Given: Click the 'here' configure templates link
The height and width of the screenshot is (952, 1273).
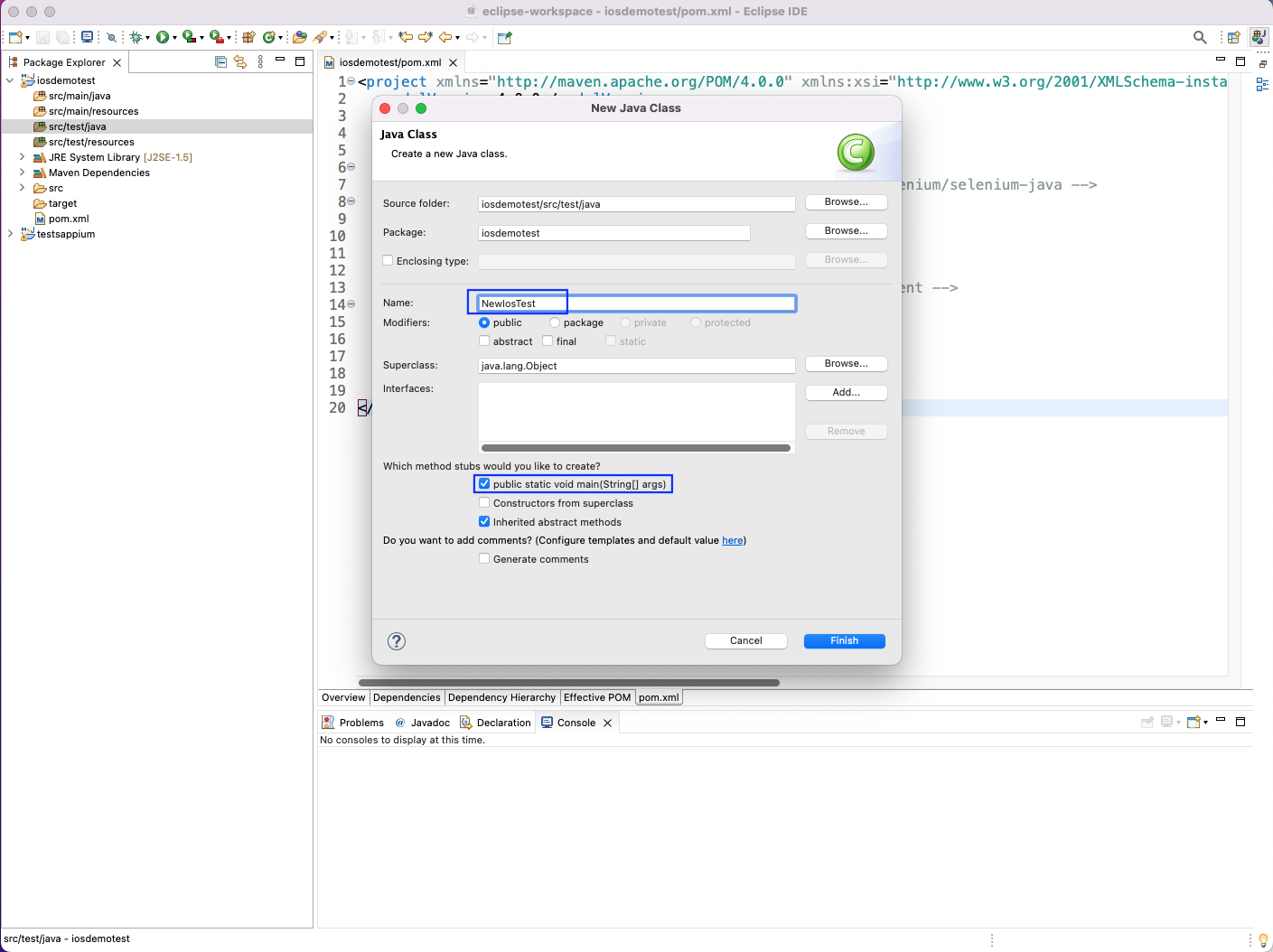Looking at the screenshot, I should (x=732, y=541).
